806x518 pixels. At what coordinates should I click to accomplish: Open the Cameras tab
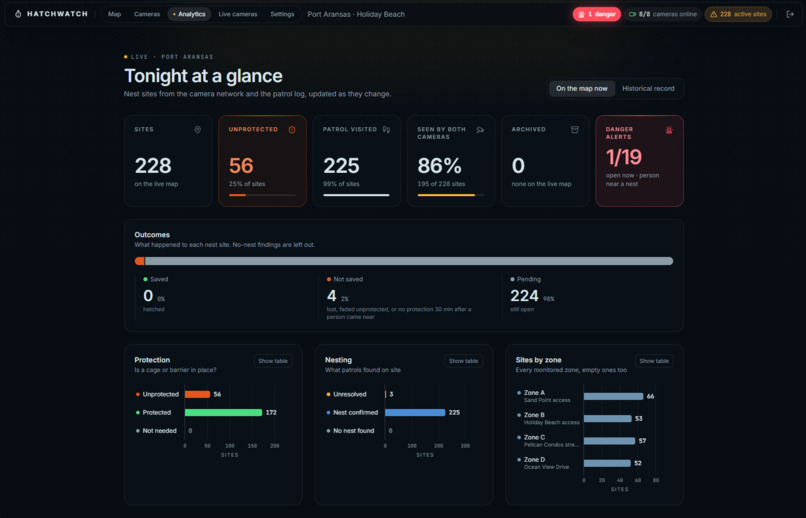(x=147, y=14)
